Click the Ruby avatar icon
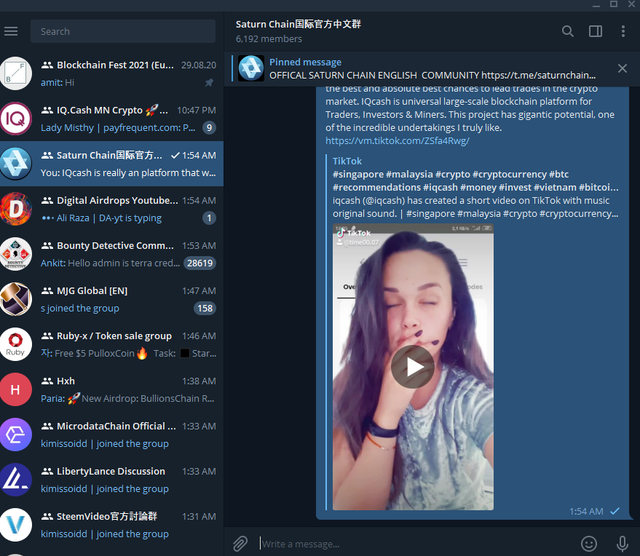The image size is (640, 556). click(16, 344)
